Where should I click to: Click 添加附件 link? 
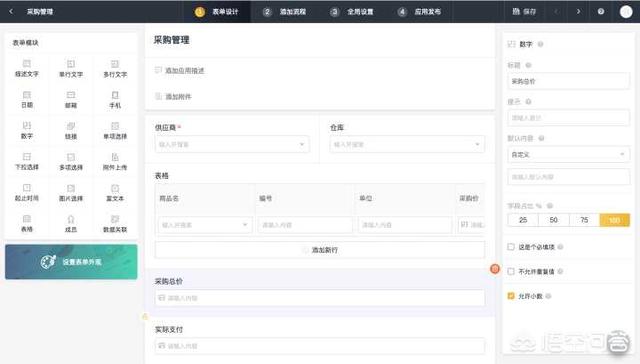pyautogui.click(x=173, y=97)
